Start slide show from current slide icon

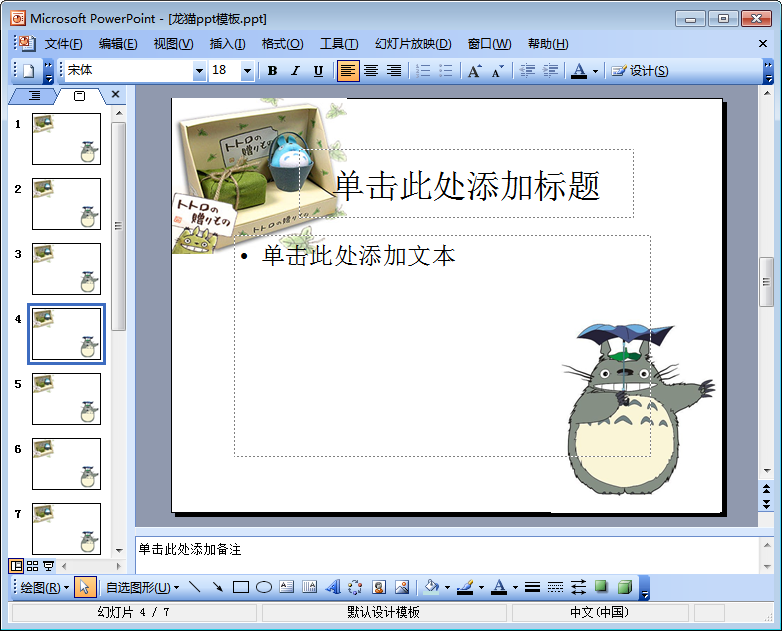(x=49, y=566)
